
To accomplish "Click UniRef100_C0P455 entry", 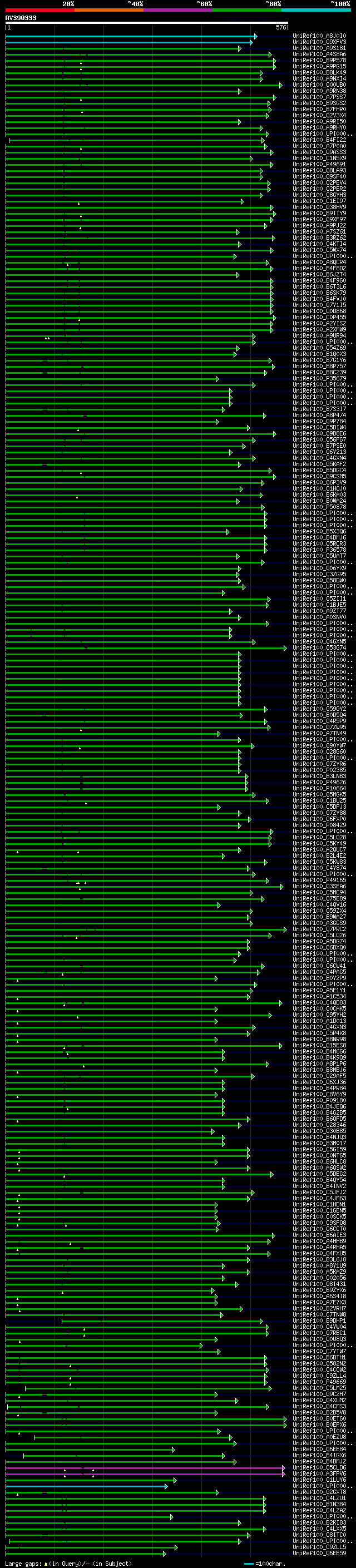I will point(319,317).
